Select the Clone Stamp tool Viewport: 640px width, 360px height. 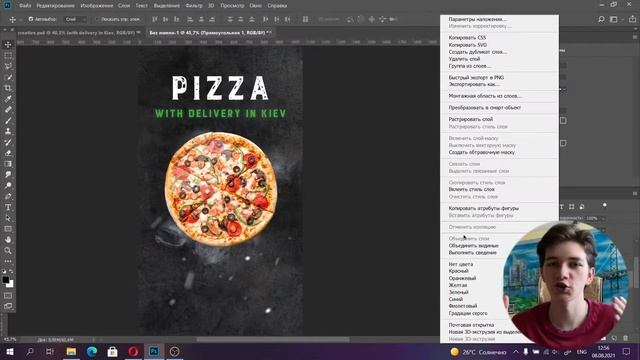(8, 131)
